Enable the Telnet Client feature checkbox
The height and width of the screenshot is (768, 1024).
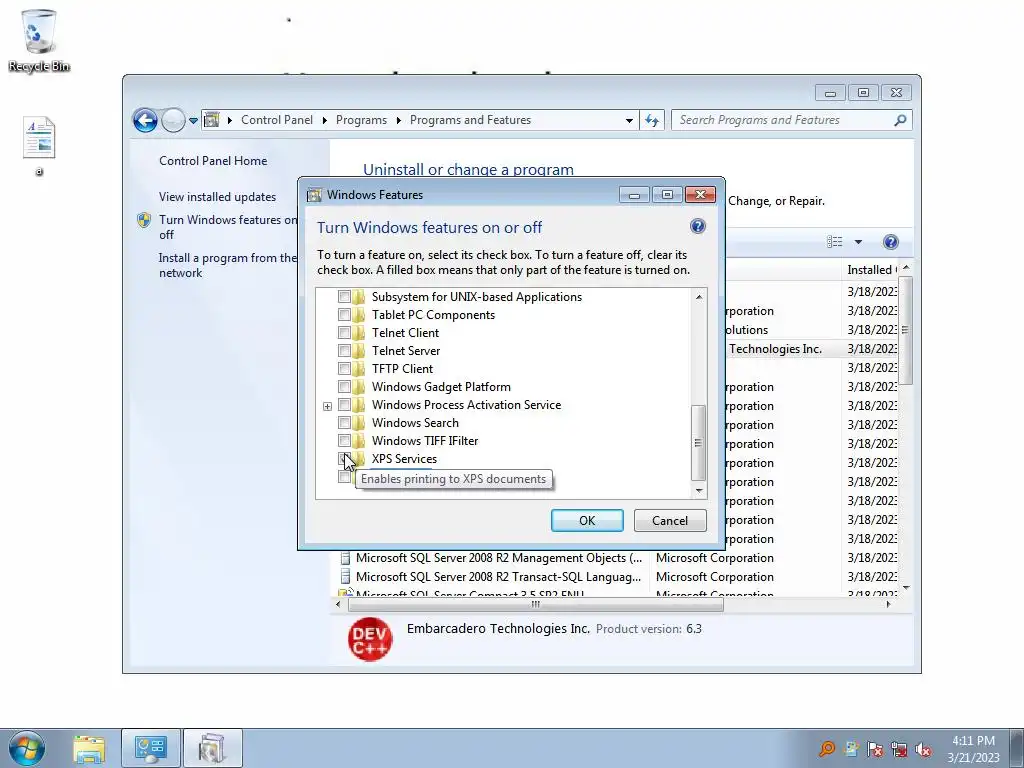344,333
